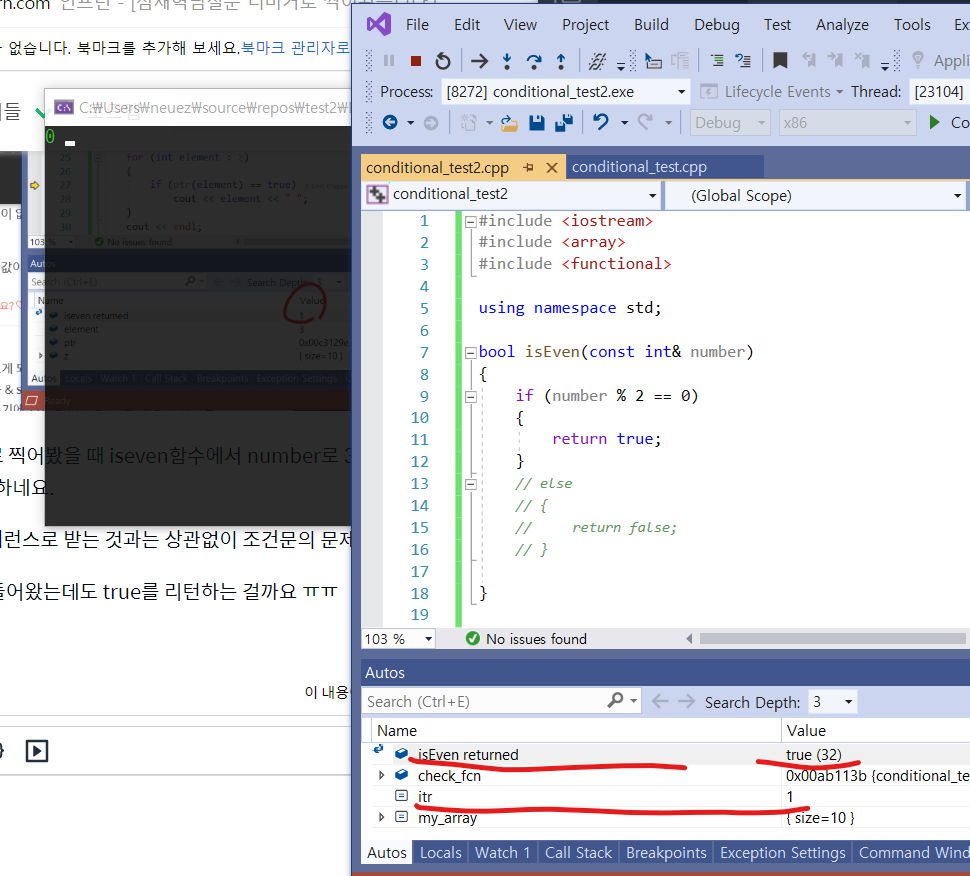Open the File menu
970x876 pixels.
point(418,25)
